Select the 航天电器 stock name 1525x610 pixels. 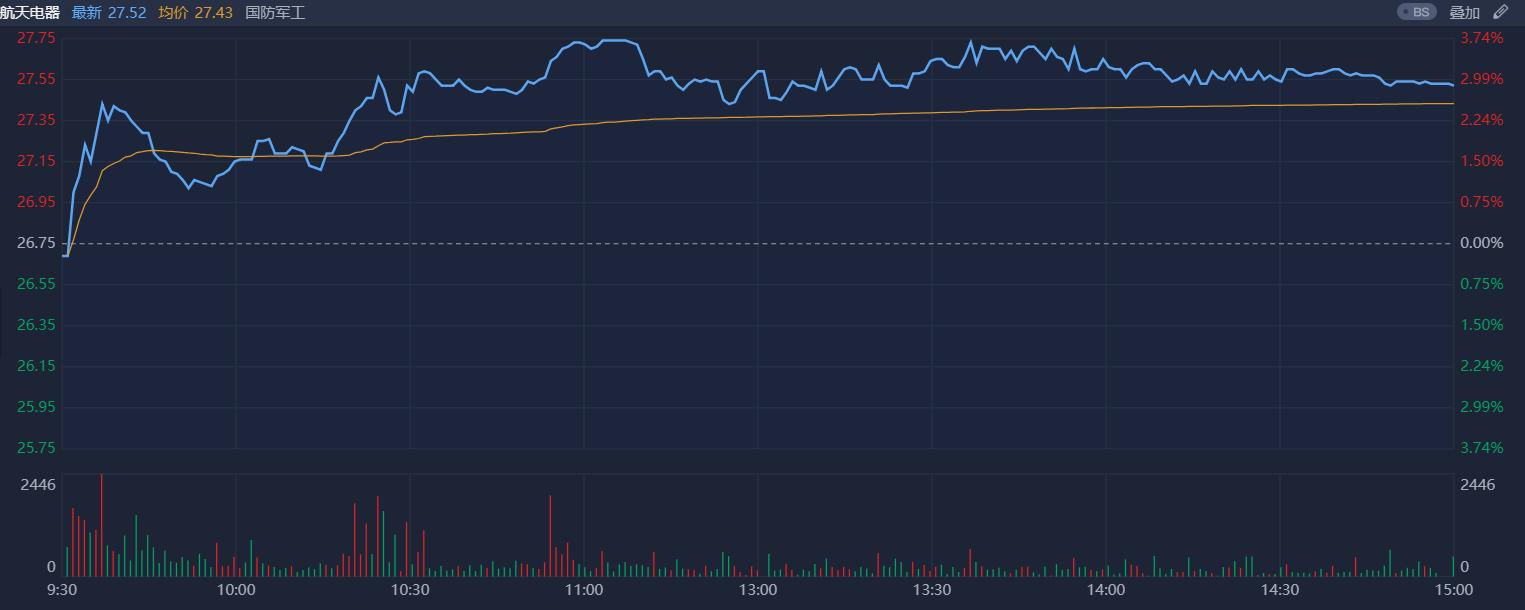click(30, 12)
